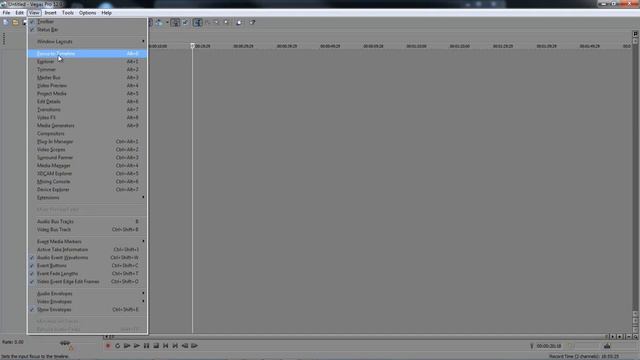
Task: Click the timeline cursor marker on the ruler
Action: [193, 46]
